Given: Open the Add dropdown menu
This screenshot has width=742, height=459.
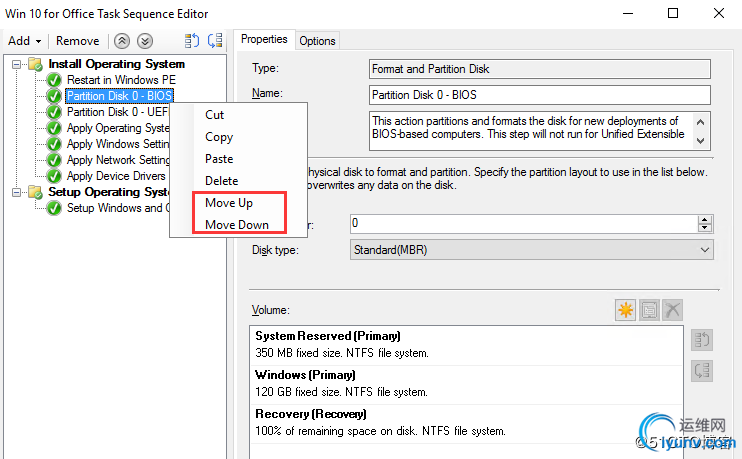Looking at the screenshot, I should (25, 41).
